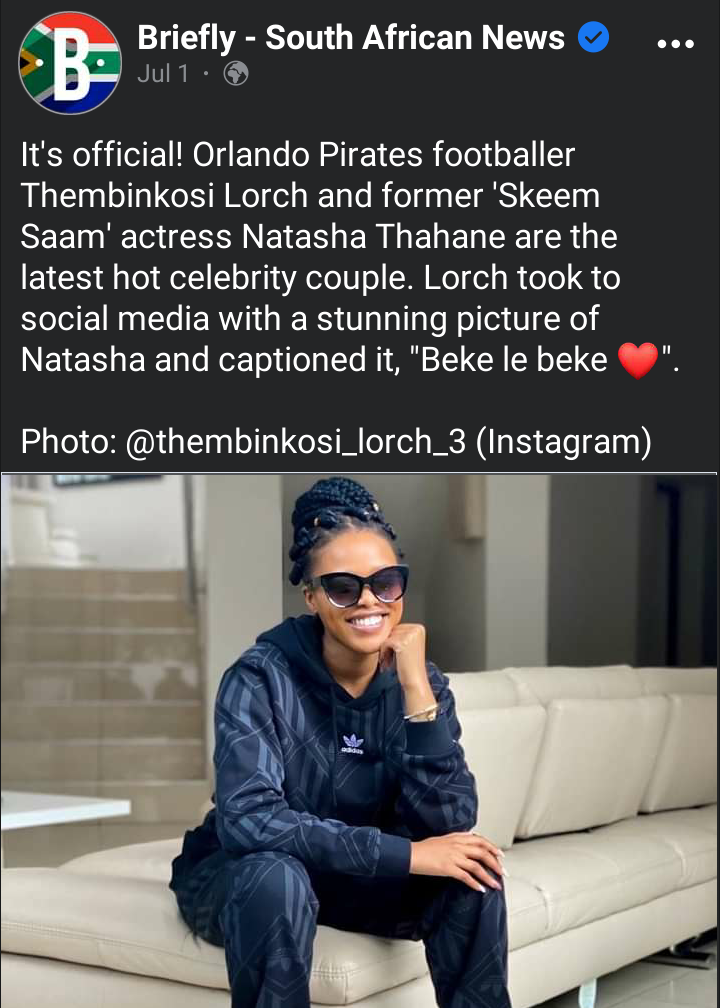Click the It's official! opening text

click(102, 155)
